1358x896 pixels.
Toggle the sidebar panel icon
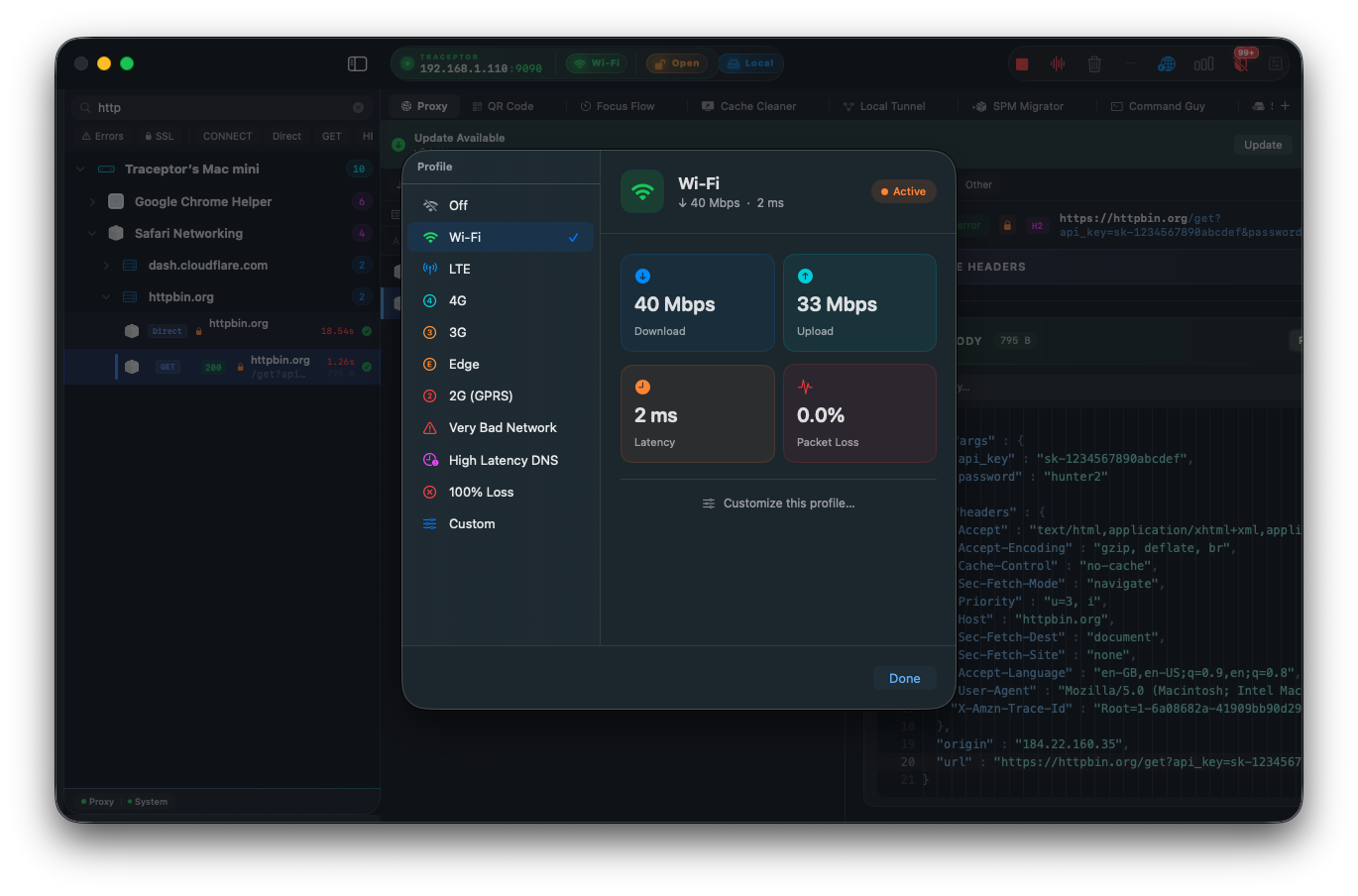(x=358, y=63)
